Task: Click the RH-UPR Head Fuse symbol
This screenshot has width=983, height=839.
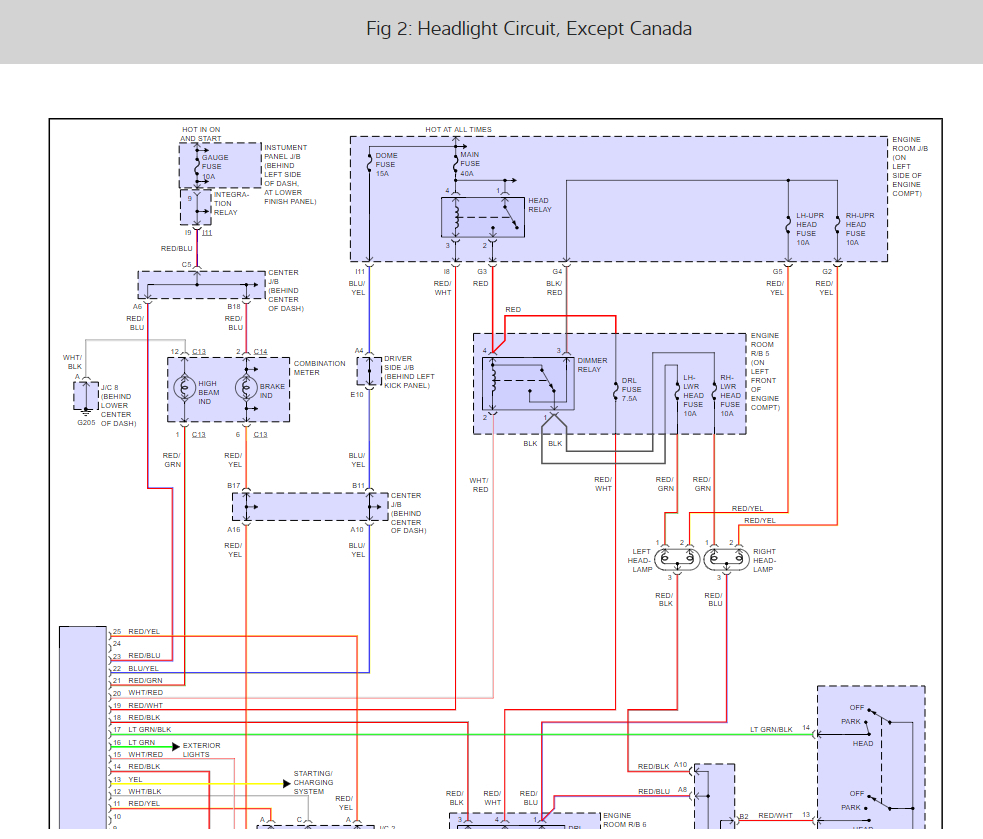Action: pyautogui.click(x=838, y=225)
